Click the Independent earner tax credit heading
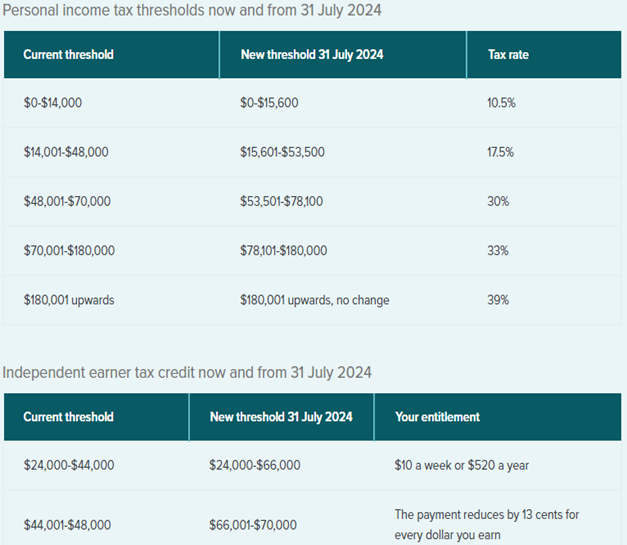Screen dimensions: 627x545 pyautogui.click(x=187, y=373)
